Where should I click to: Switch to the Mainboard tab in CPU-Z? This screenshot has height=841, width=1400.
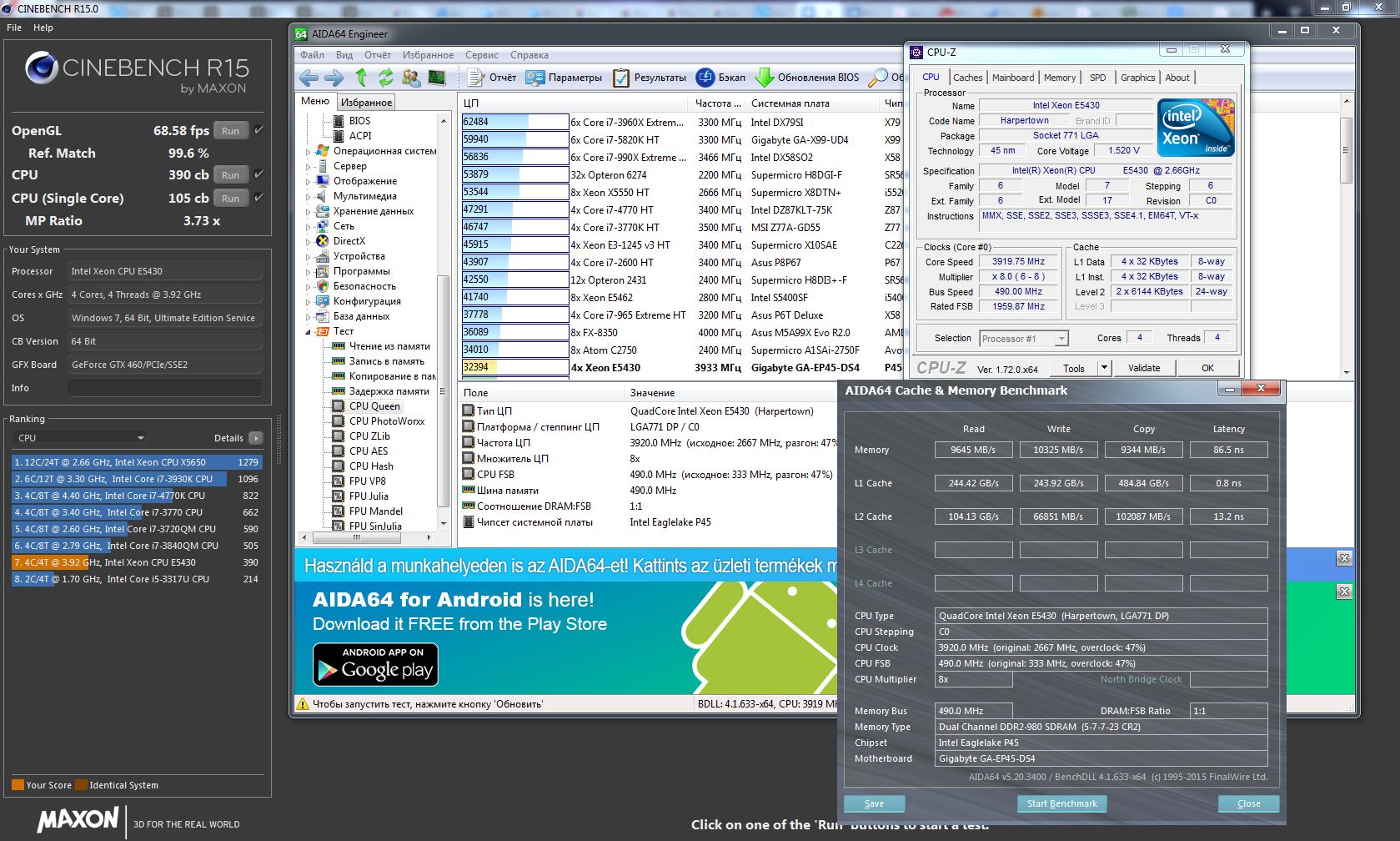pos(1013,78)
